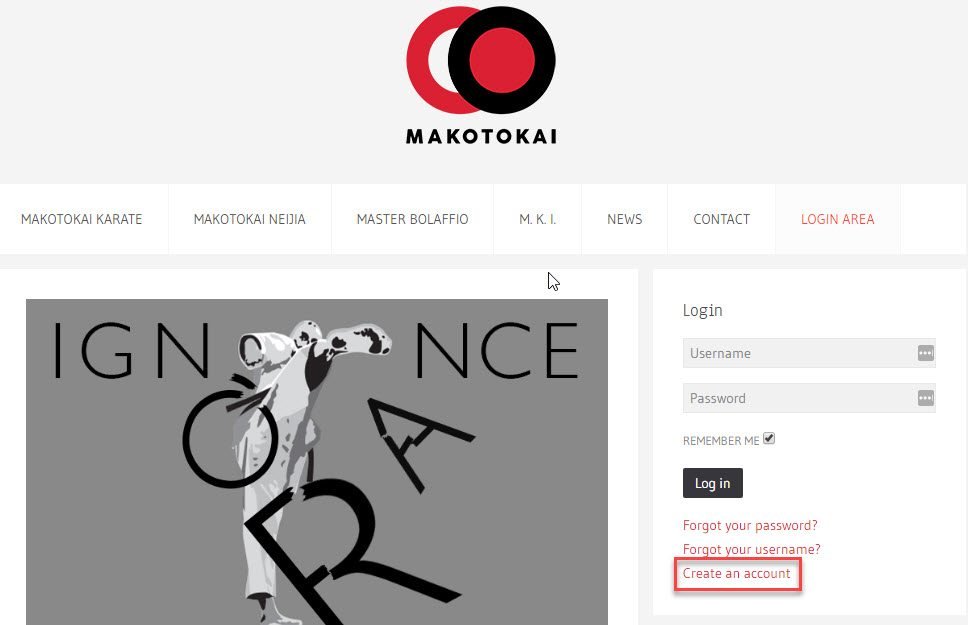Focus the Username input field
Viewport: 968px width, 625px height.
[x=809, y=353]
